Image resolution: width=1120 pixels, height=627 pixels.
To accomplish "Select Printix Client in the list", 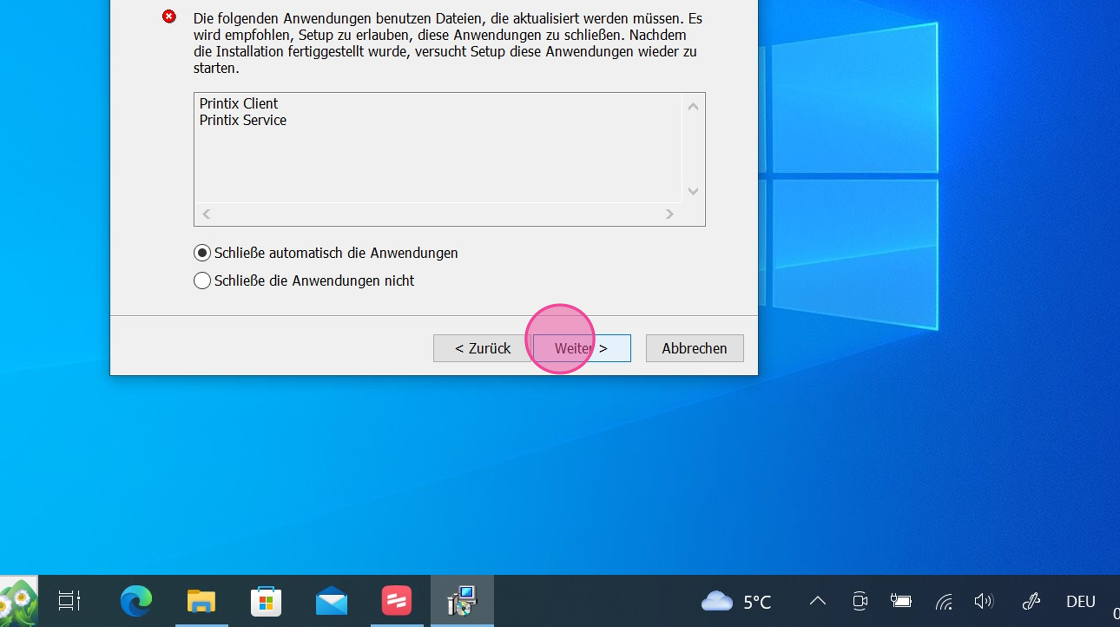I will (x=239, y=104).
